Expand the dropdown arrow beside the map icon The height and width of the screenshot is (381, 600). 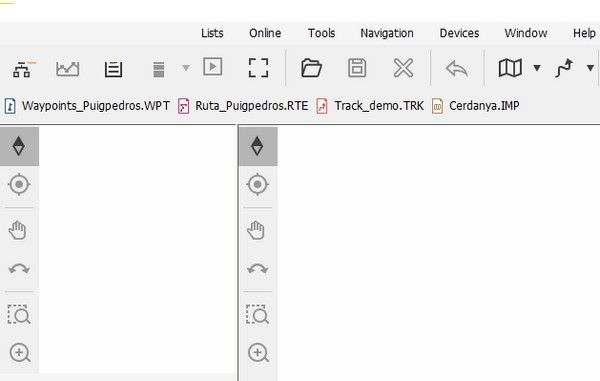tap(537, 68)
